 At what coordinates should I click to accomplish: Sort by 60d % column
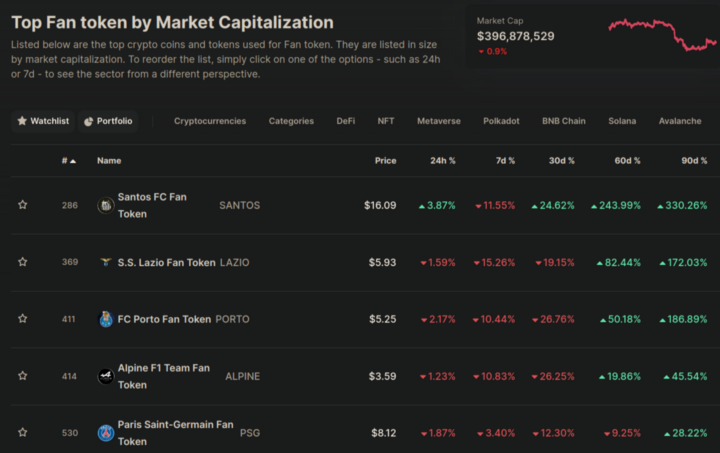click(x=627, y=161)
